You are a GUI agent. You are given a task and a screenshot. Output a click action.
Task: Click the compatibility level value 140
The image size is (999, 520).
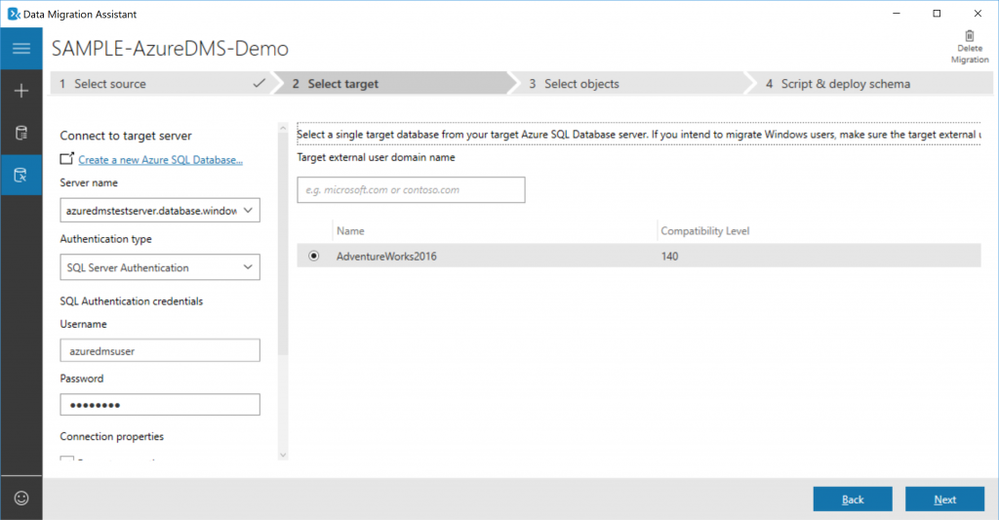tap(670, 256)
